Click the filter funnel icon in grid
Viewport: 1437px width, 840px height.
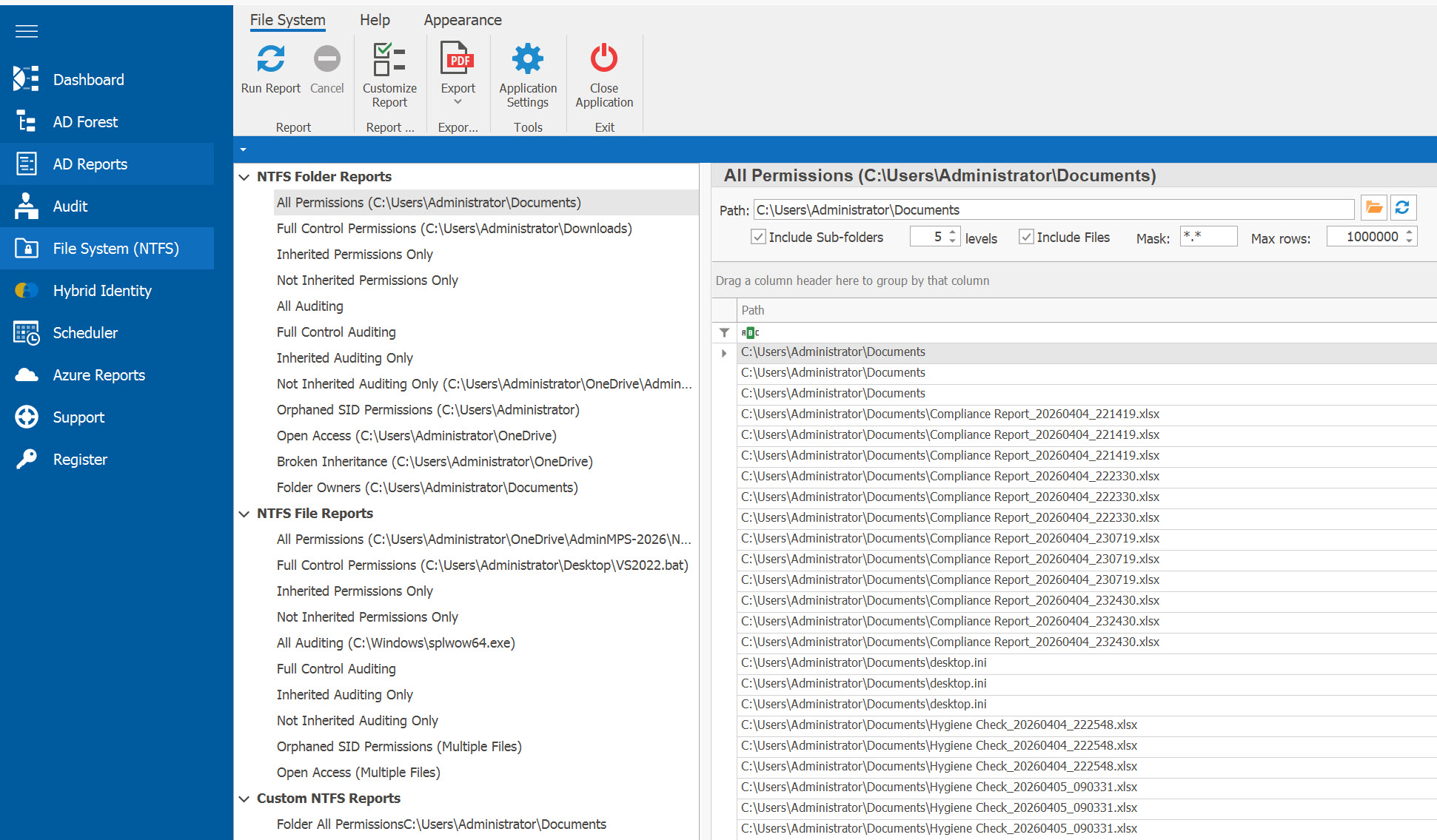(x=725, y=333)
